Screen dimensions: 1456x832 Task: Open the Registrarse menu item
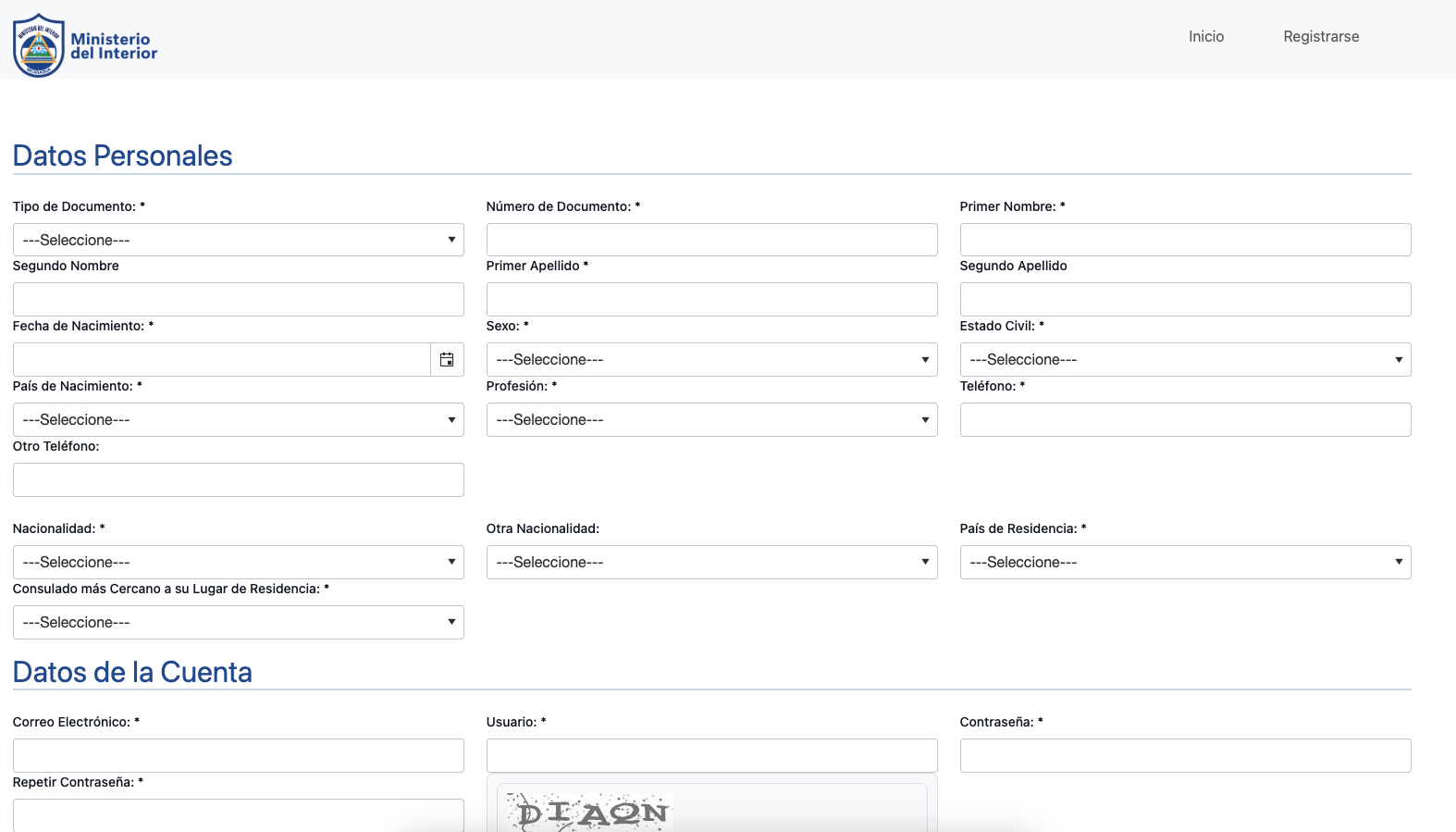point(1321,37)
